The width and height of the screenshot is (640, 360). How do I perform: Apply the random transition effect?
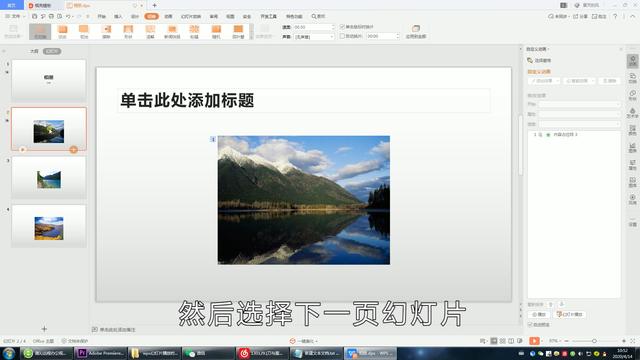216,31
